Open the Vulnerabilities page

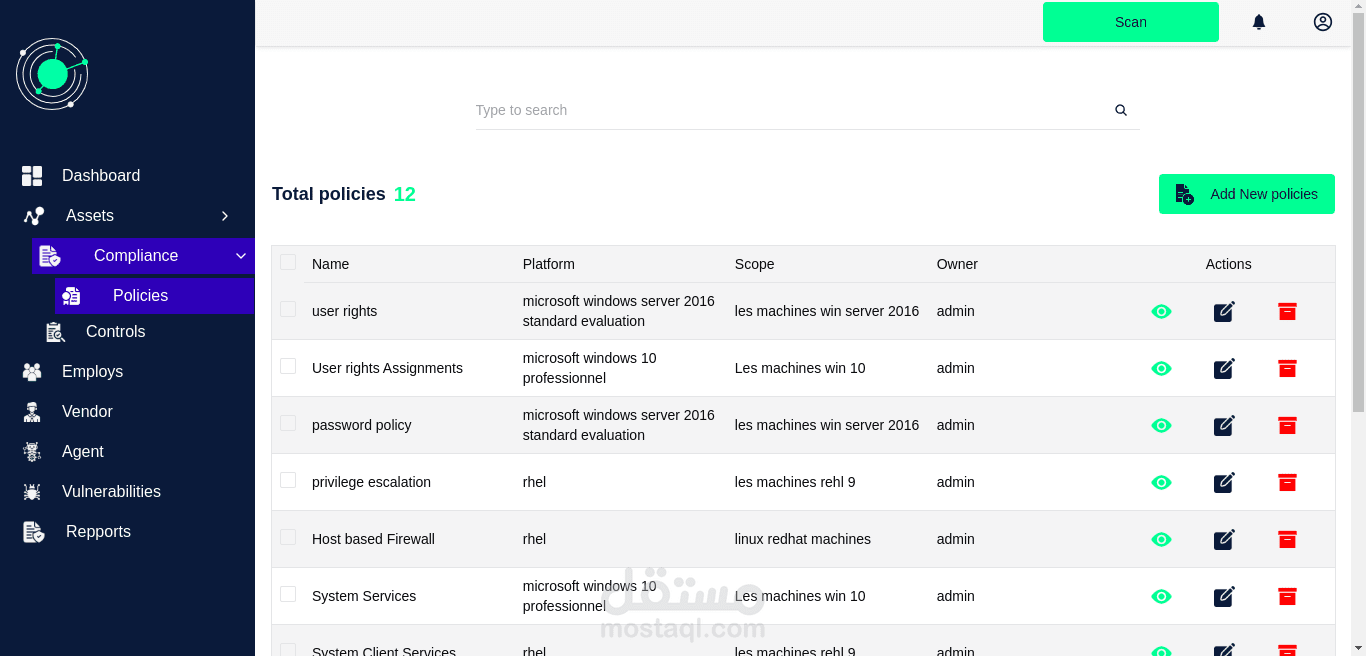point(111,491)
